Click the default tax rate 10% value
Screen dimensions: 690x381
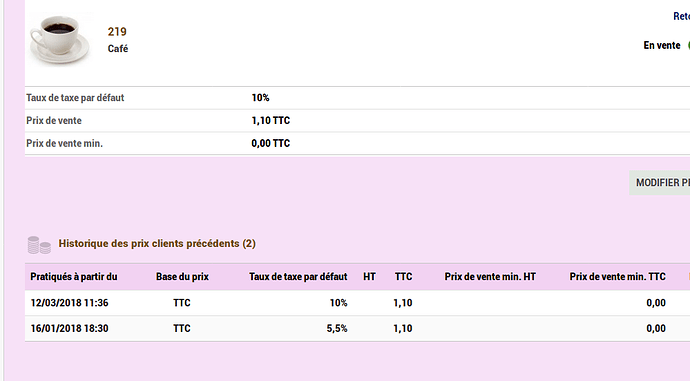pos(261,98)
